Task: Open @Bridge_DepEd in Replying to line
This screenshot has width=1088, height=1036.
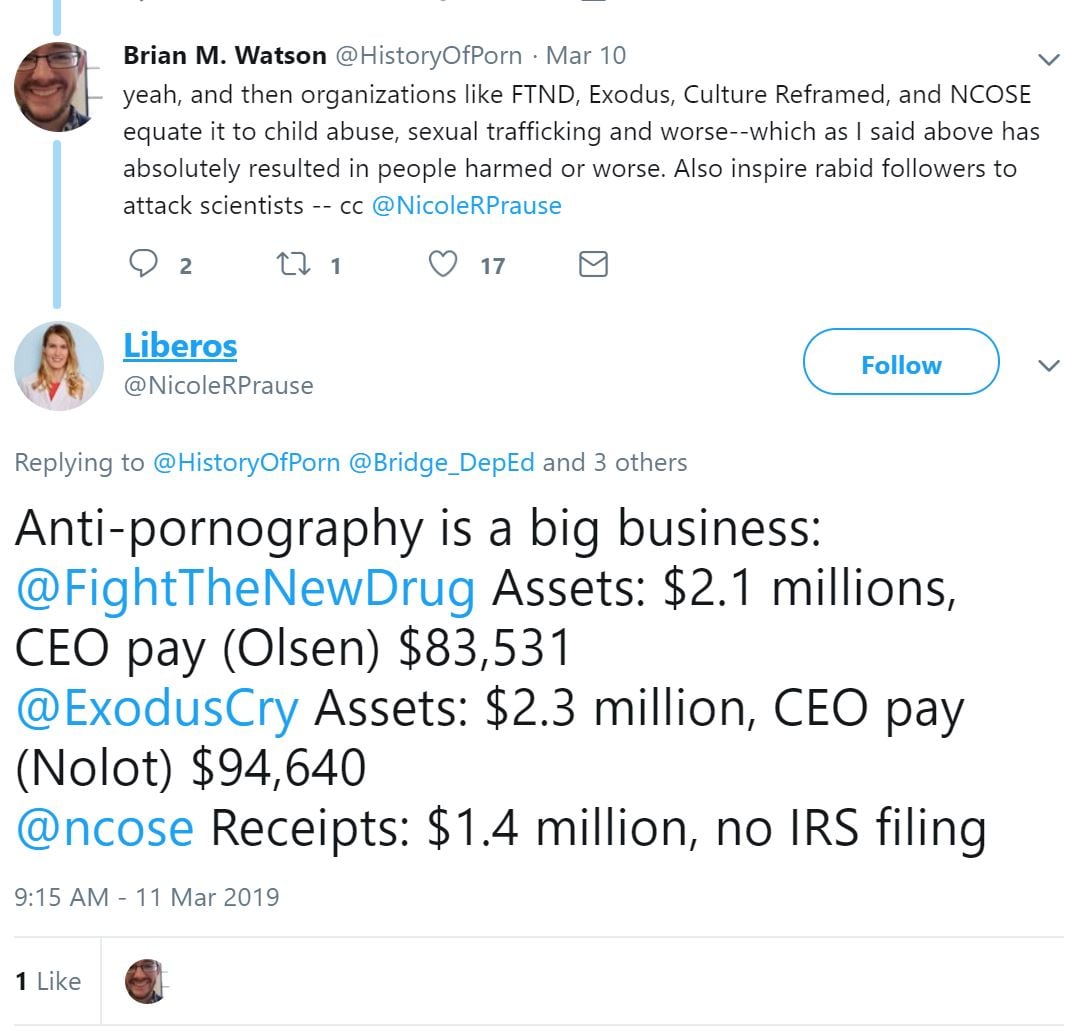Action: [441, 463]
